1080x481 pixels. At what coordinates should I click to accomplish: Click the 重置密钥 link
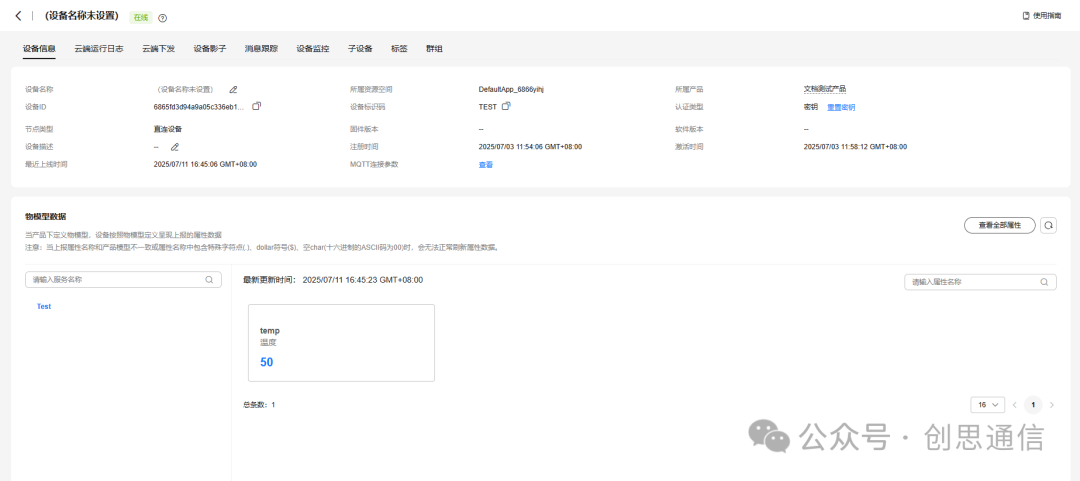(x=841, y=108)
